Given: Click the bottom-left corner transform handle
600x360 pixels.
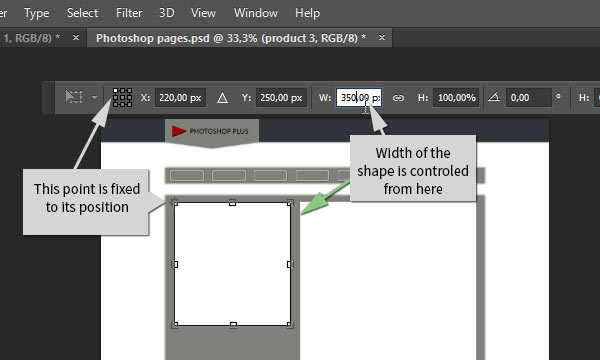Looking at the screenshot, I should tap(174, 325).
